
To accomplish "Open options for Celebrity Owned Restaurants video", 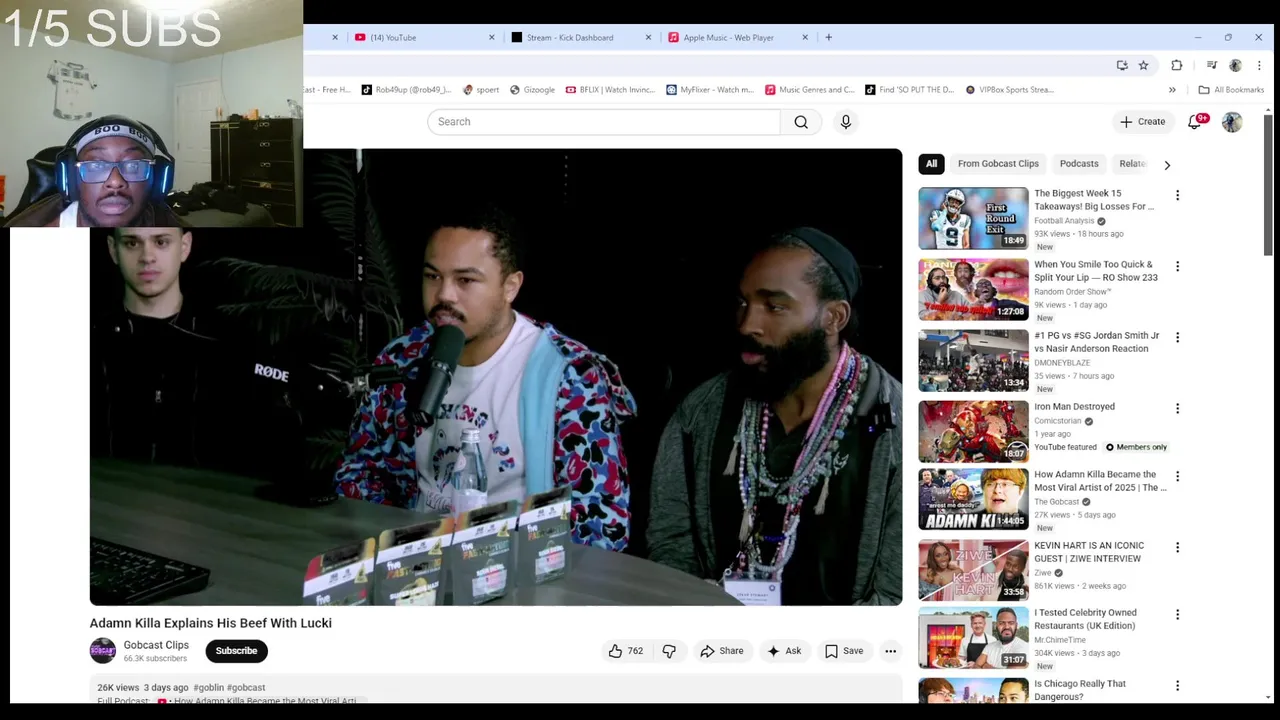I will (x=1177, y=614).
